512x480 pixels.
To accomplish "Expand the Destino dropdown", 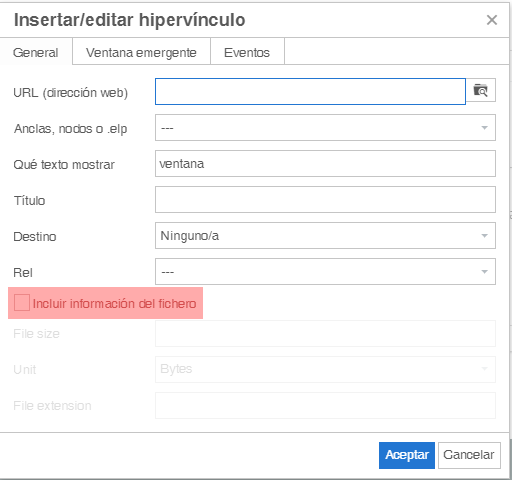I will click(x=325, y=236).
